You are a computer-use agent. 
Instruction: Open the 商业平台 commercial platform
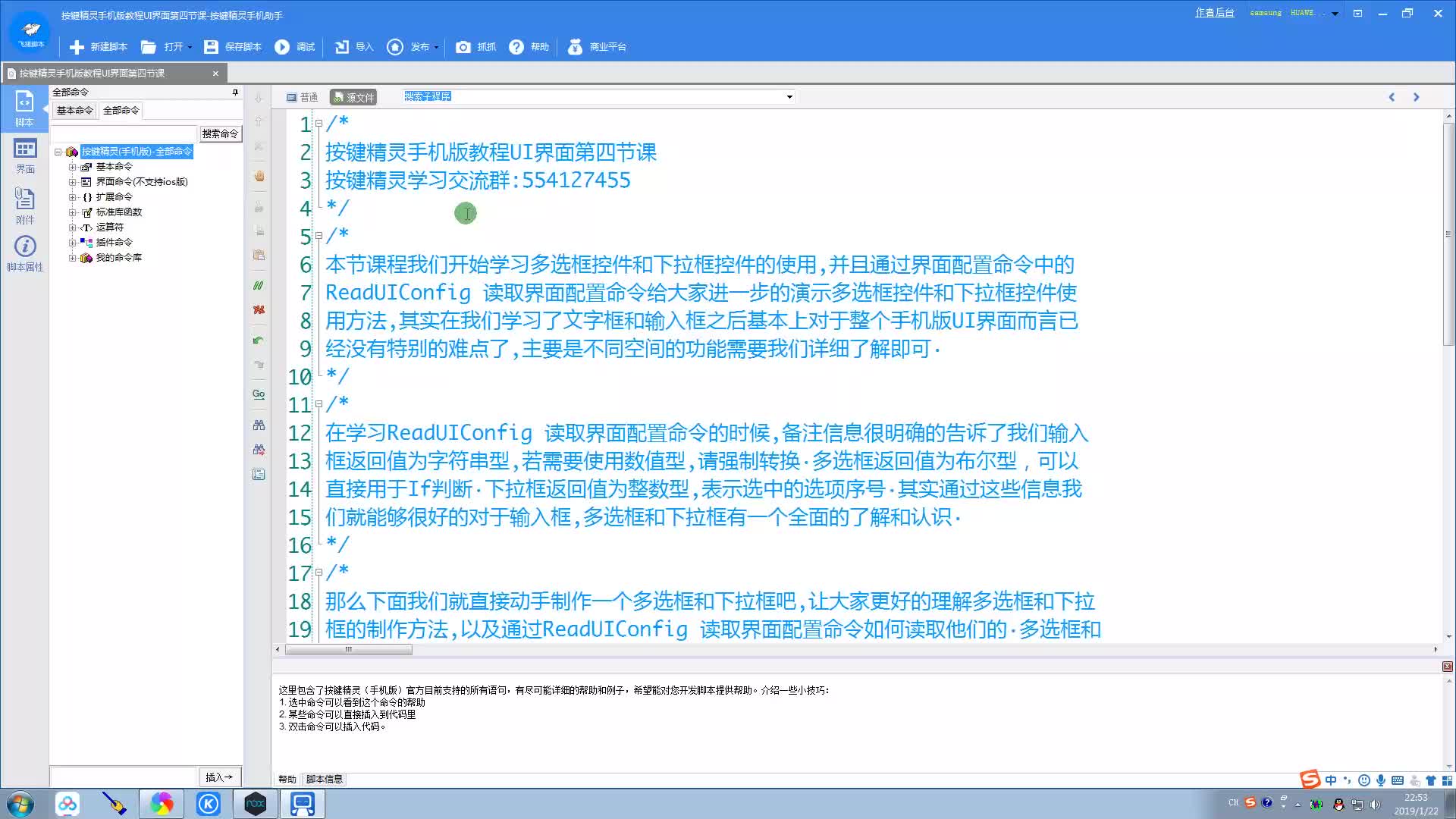[598, 47]
